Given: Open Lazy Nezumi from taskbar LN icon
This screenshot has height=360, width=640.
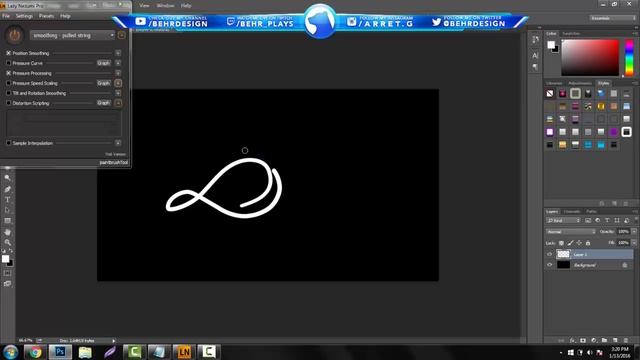Looking at the screenshot, I should pos(184,352).
